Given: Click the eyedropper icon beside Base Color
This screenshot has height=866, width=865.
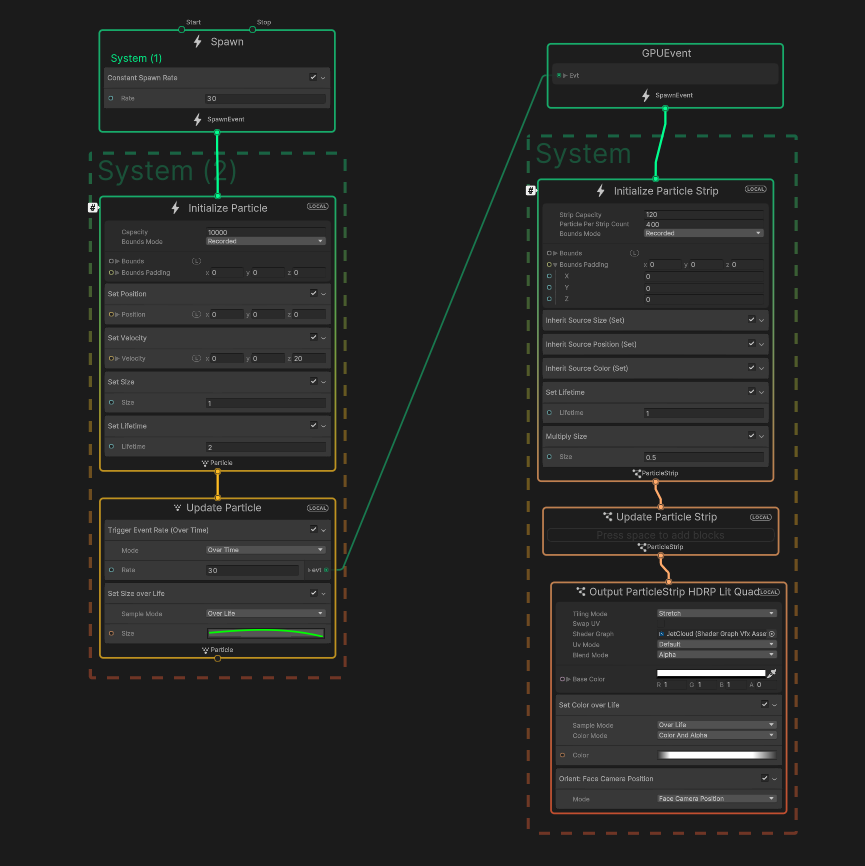Looking at the screenshot, I should pyautogui.click(x=771, y=672).
